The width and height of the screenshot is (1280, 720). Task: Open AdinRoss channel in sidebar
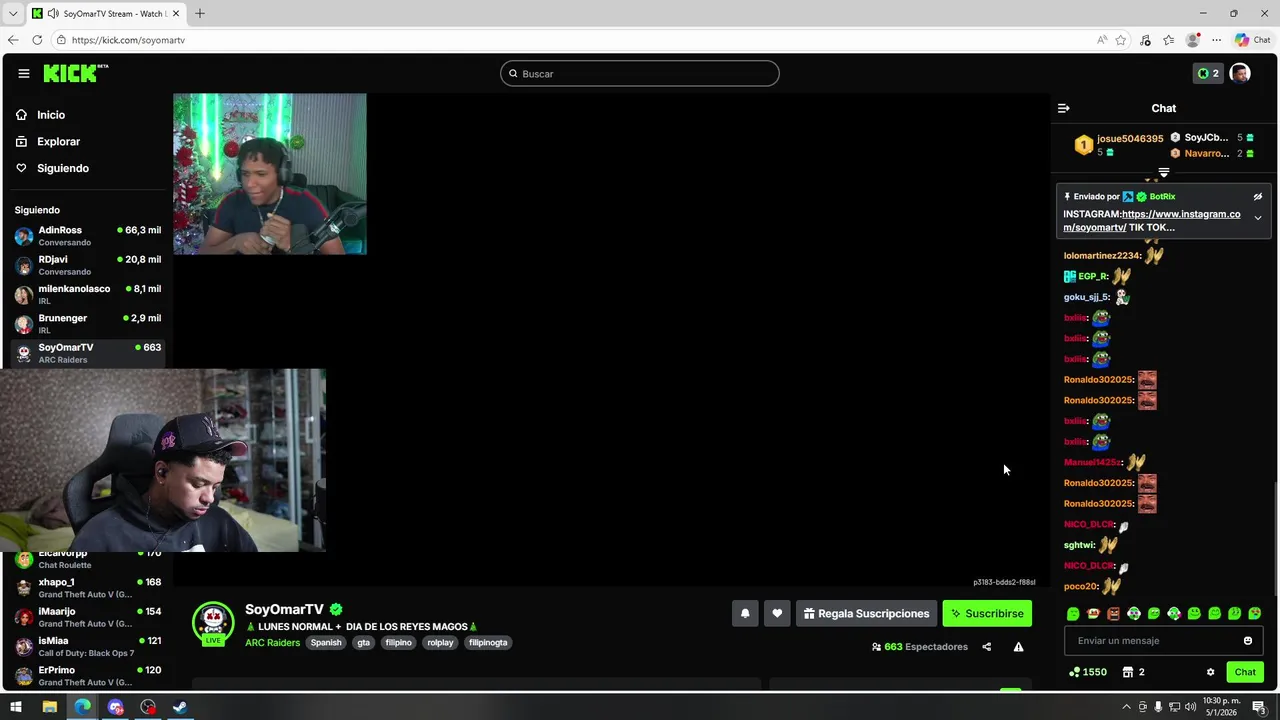point(86,236)
